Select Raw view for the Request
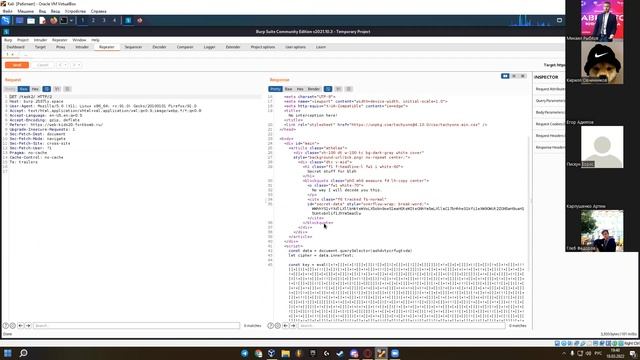Screen dimensions: 640x360 (x=23, y=89)
